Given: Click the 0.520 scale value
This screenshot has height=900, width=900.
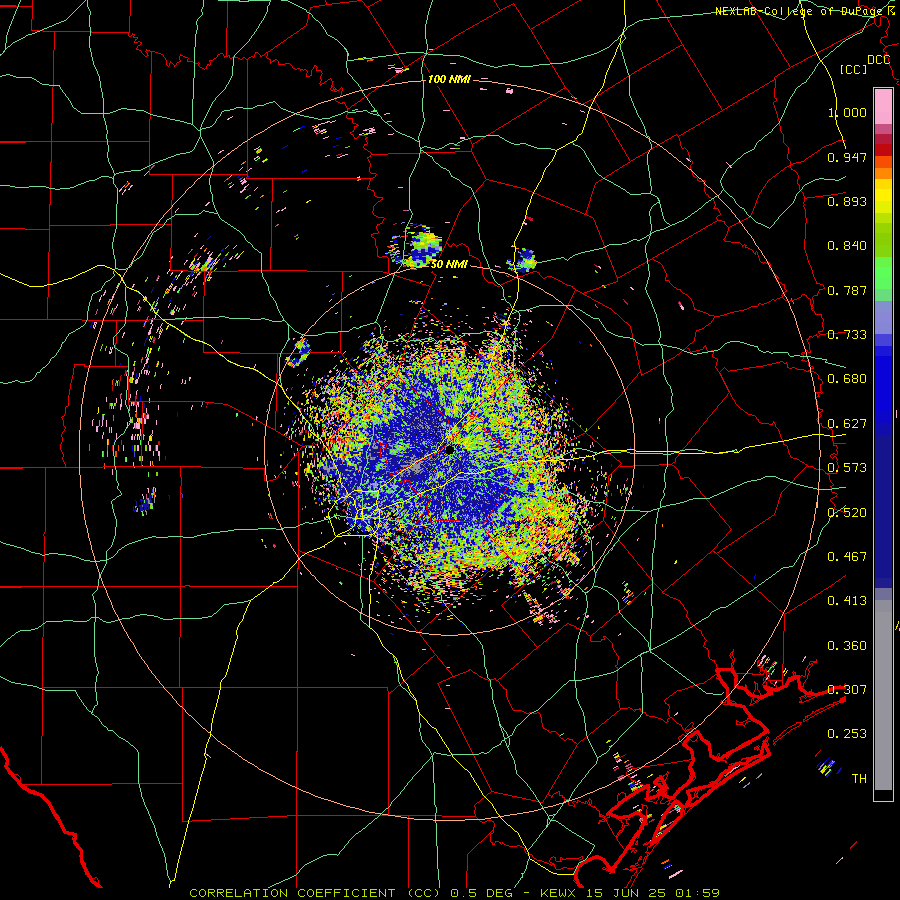Looking at the screenshot, I should [847, 513].
